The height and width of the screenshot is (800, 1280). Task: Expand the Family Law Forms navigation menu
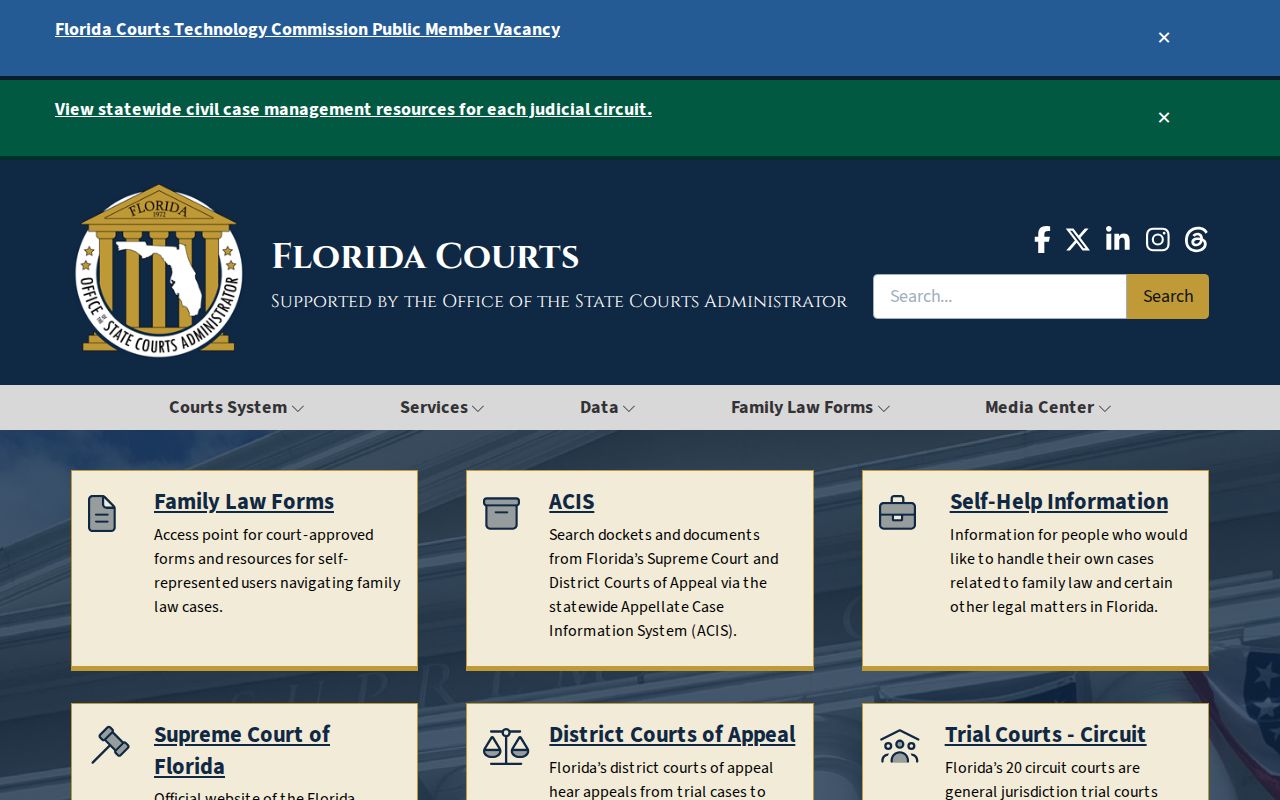pyautogui.click(x=810, y=407)
